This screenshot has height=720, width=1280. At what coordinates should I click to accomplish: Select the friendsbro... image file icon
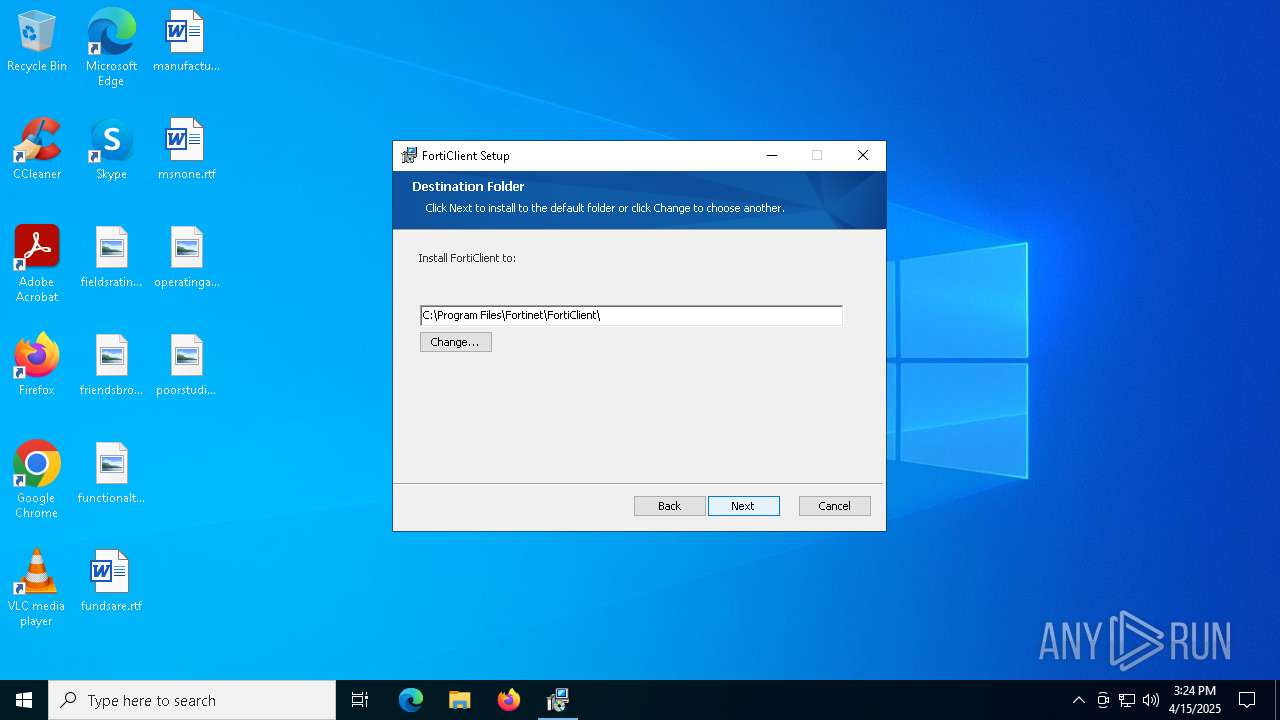[x=111, y=365]
